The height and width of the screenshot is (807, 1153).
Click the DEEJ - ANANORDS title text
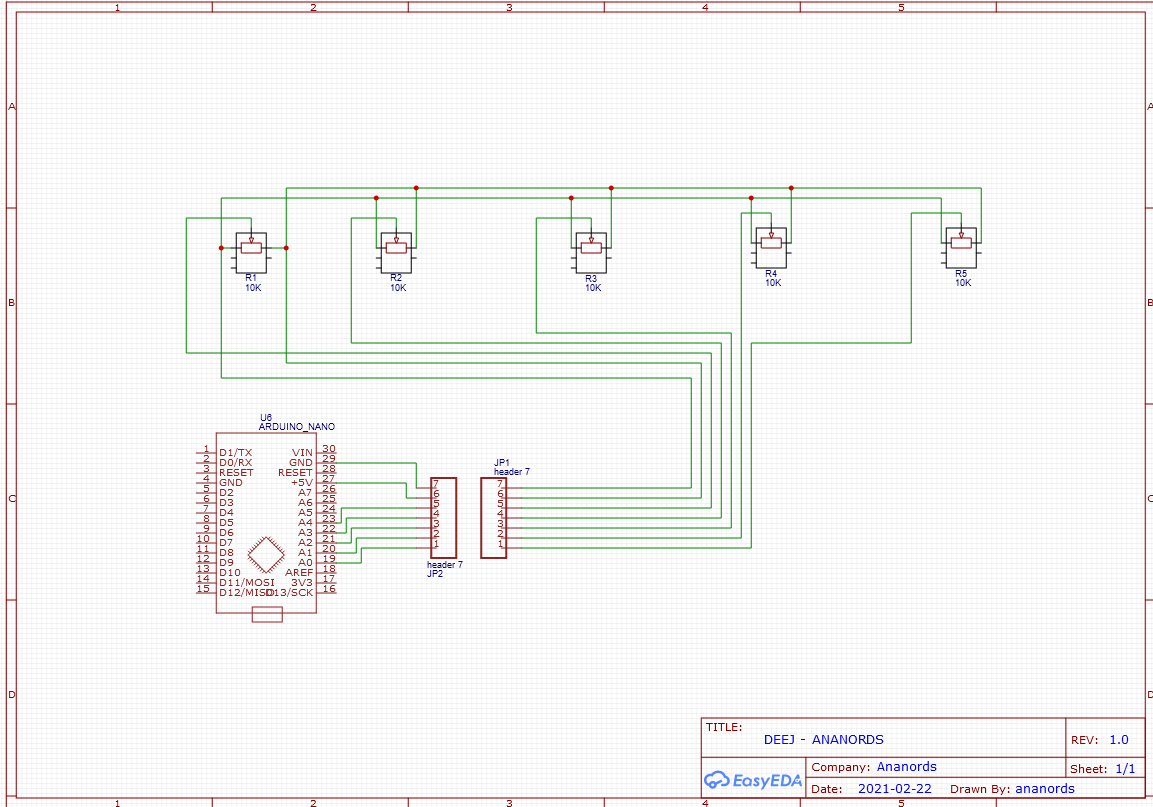pos(824,740)
